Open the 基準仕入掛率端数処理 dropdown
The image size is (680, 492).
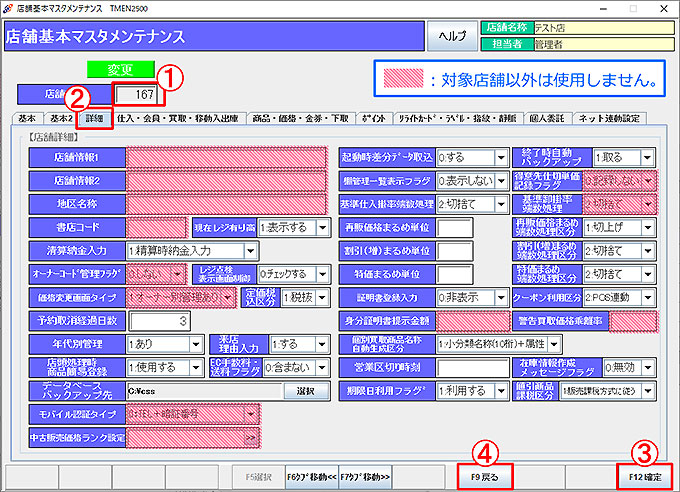(x=501, y=204)
